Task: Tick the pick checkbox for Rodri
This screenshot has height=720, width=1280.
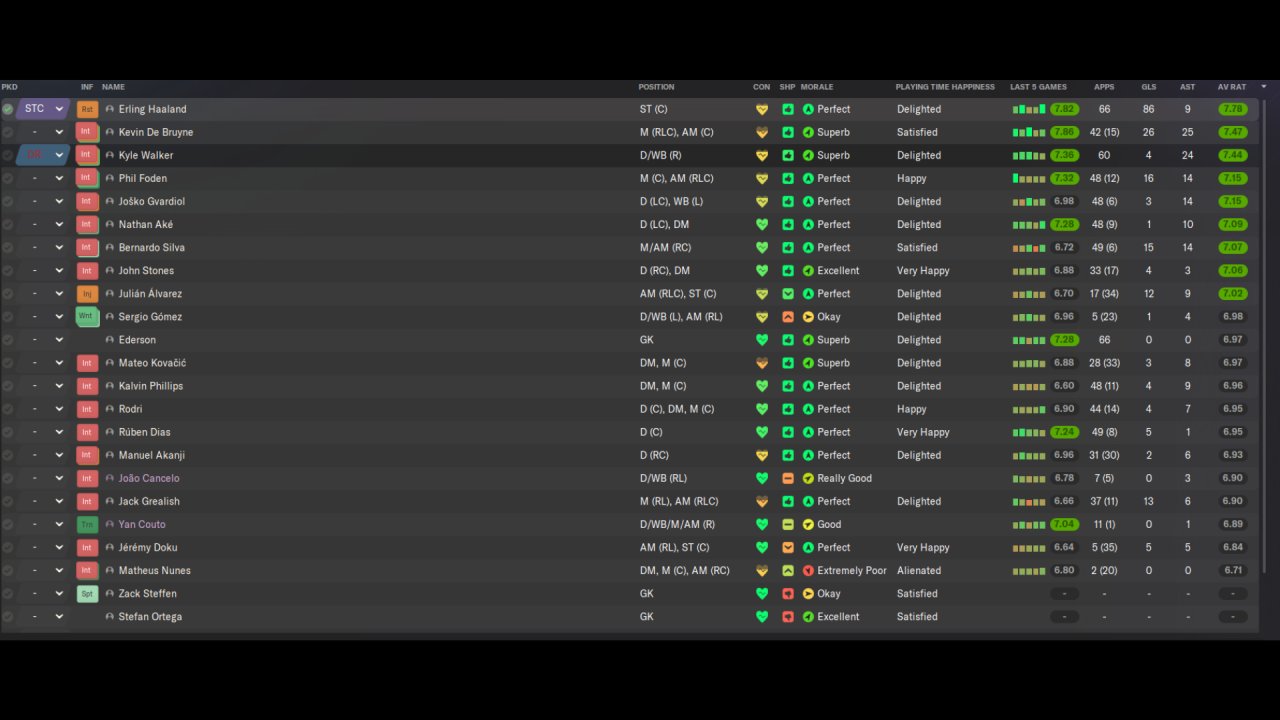Action: click(x=8, y=409)
